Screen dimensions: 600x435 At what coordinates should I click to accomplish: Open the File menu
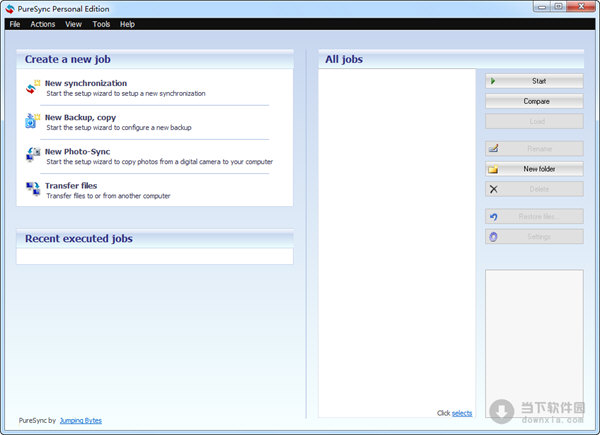click(x=15, y=24)
